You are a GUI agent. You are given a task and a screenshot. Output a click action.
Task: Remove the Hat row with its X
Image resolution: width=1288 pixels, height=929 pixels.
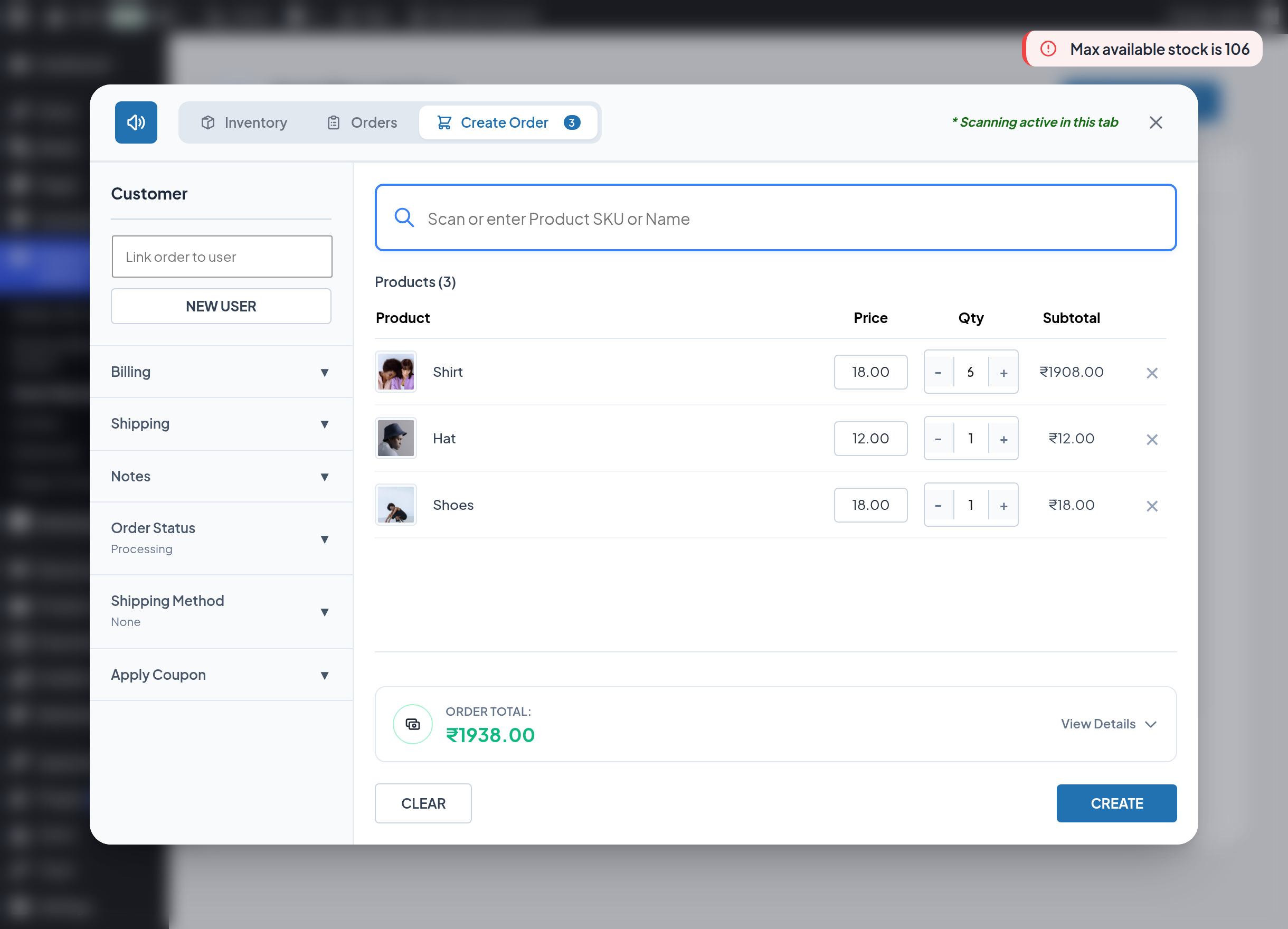[x=1152, y=440]
